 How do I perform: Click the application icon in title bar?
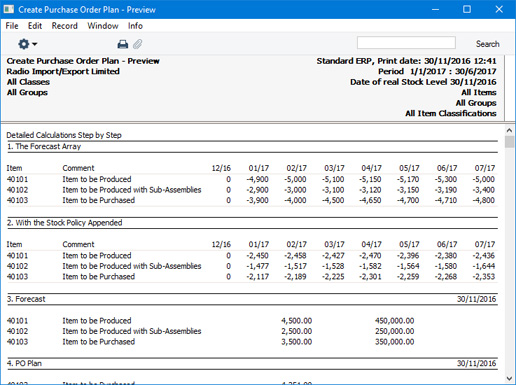coord(9,9)
